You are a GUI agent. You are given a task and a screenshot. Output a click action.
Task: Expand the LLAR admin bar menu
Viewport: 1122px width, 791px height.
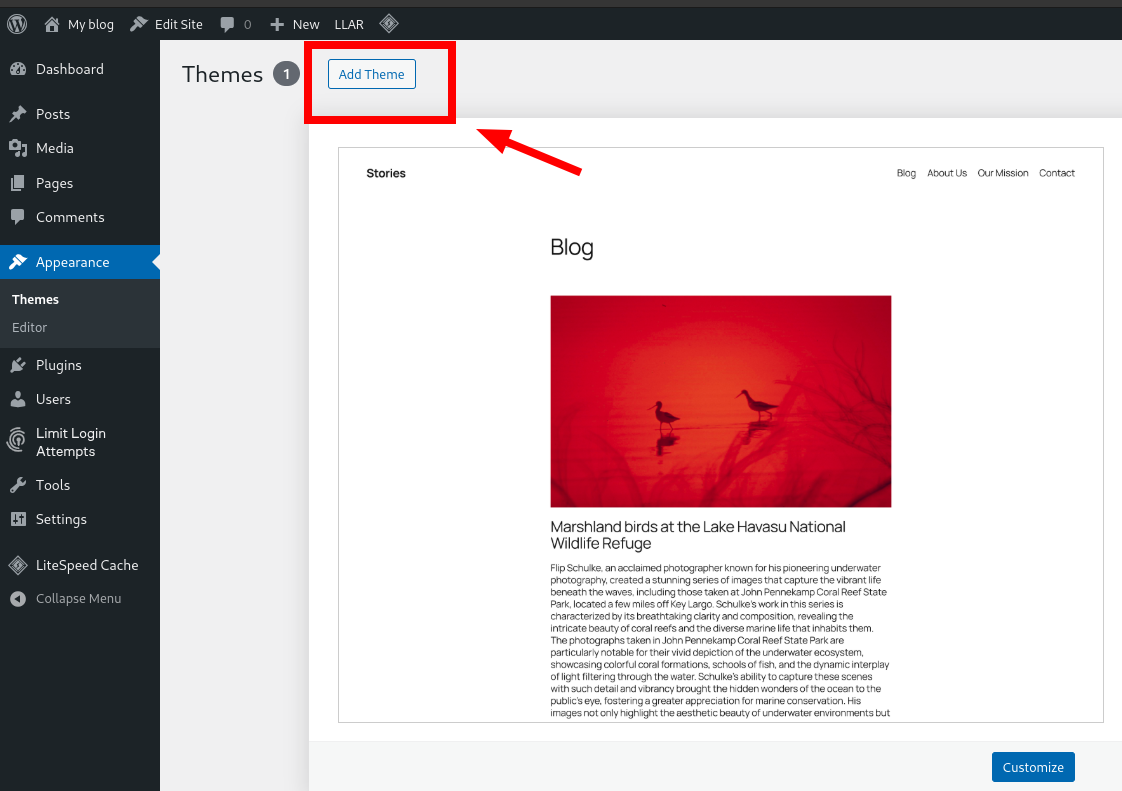pos(348,23)
